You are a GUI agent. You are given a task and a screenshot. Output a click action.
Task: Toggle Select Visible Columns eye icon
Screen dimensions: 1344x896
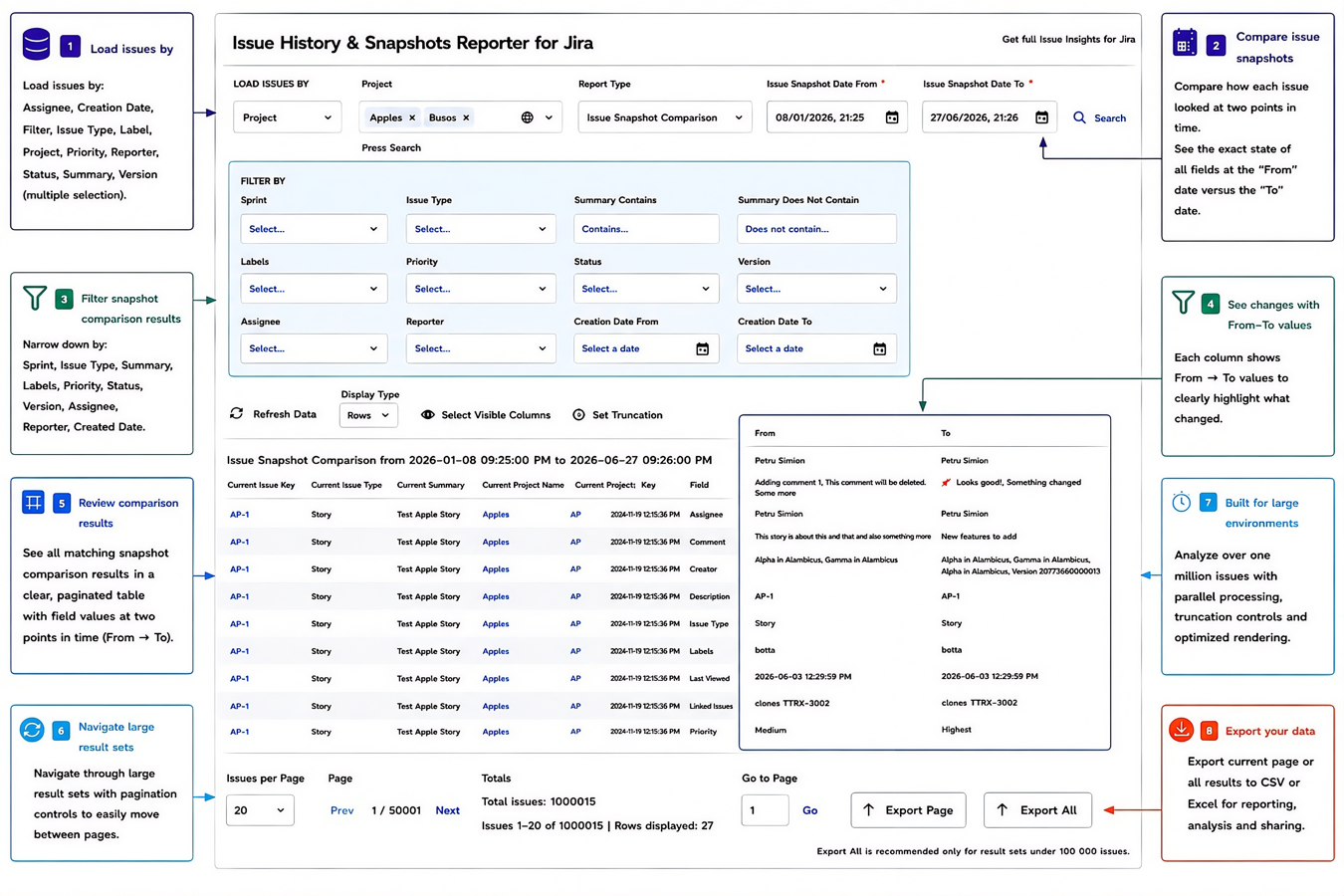tap(427, 415)
